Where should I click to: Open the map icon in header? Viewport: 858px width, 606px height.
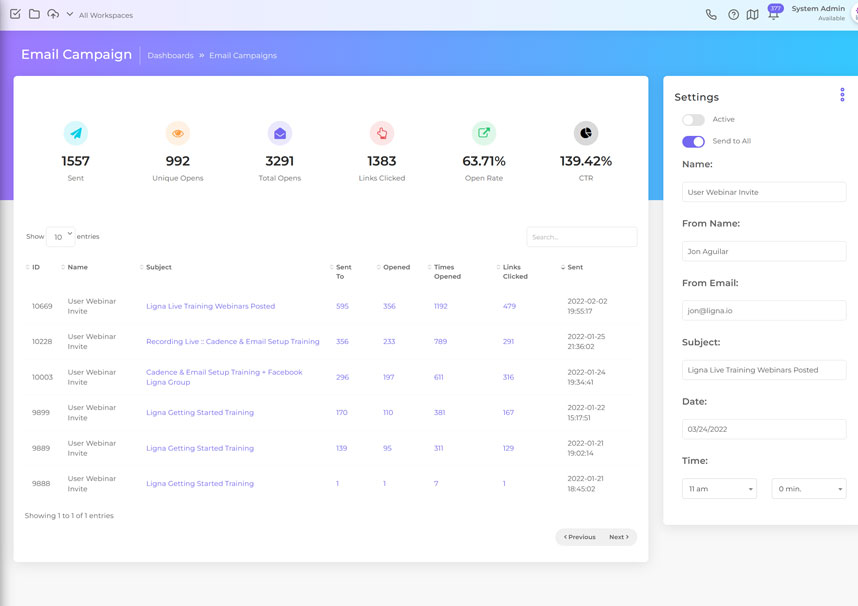tap(753, 15)
